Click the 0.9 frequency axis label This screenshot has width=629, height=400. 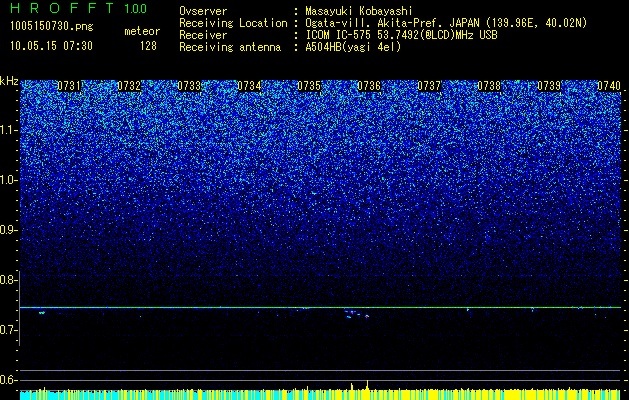point(8,230)
